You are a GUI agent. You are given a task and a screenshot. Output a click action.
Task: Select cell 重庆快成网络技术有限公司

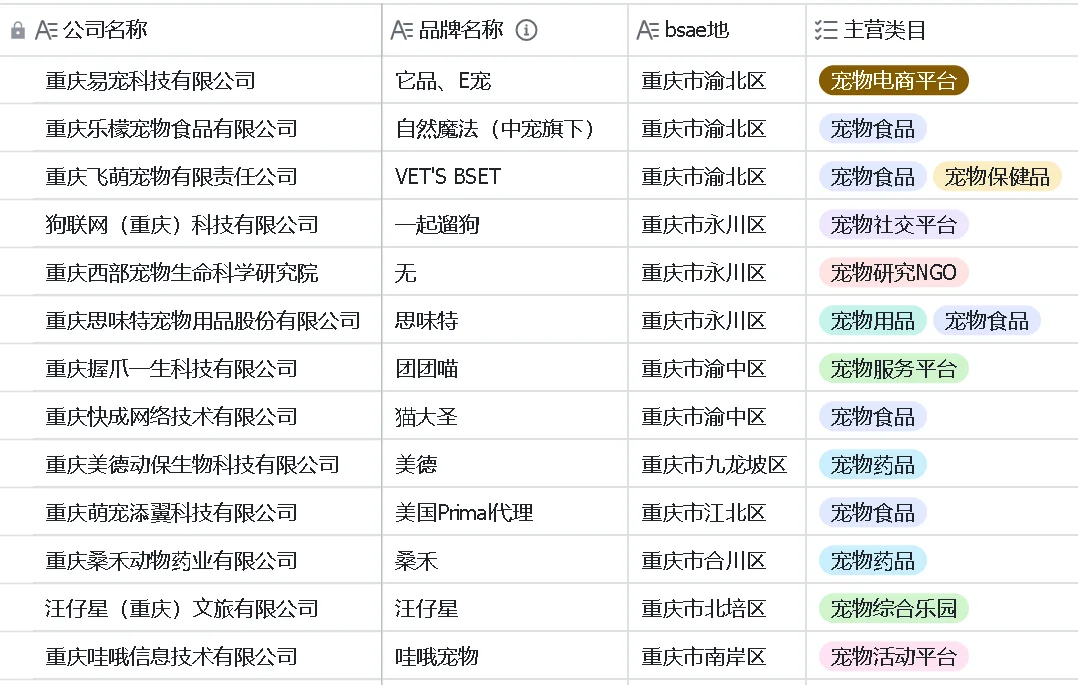190,417
